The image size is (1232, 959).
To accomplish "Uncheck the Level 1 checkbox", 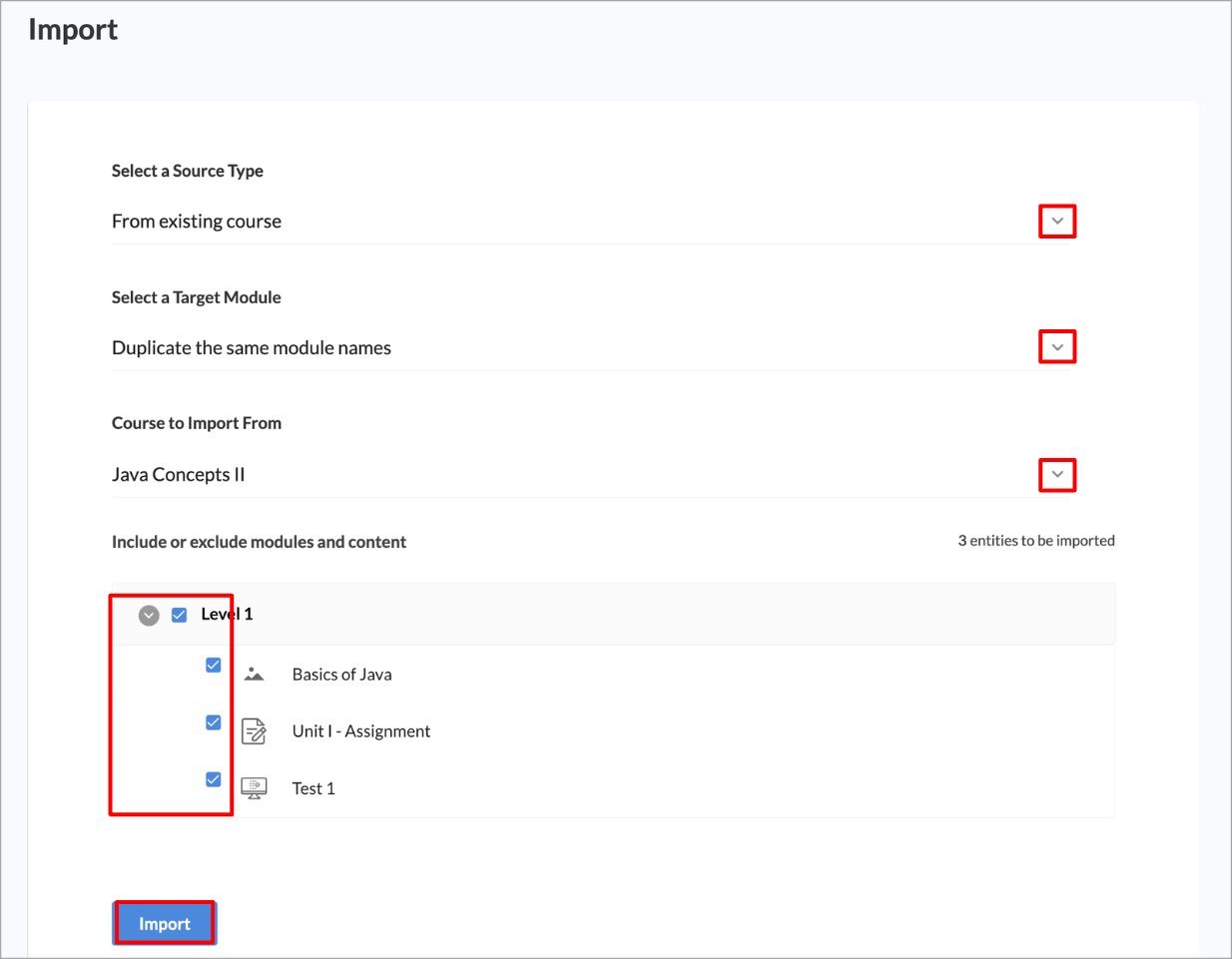I will pyautogui.click(x=180, y=615).
